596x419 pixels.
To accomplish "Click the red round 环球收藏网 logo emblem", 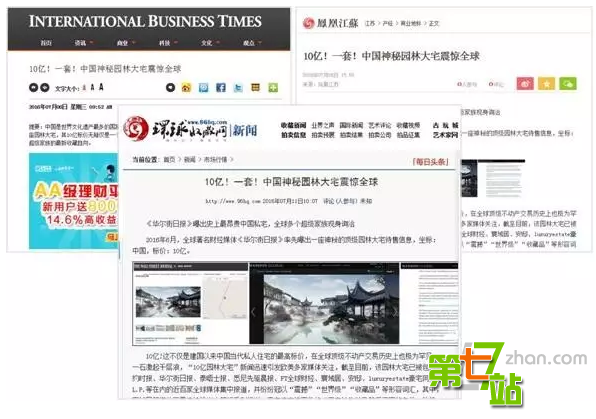I will point(136,129).
